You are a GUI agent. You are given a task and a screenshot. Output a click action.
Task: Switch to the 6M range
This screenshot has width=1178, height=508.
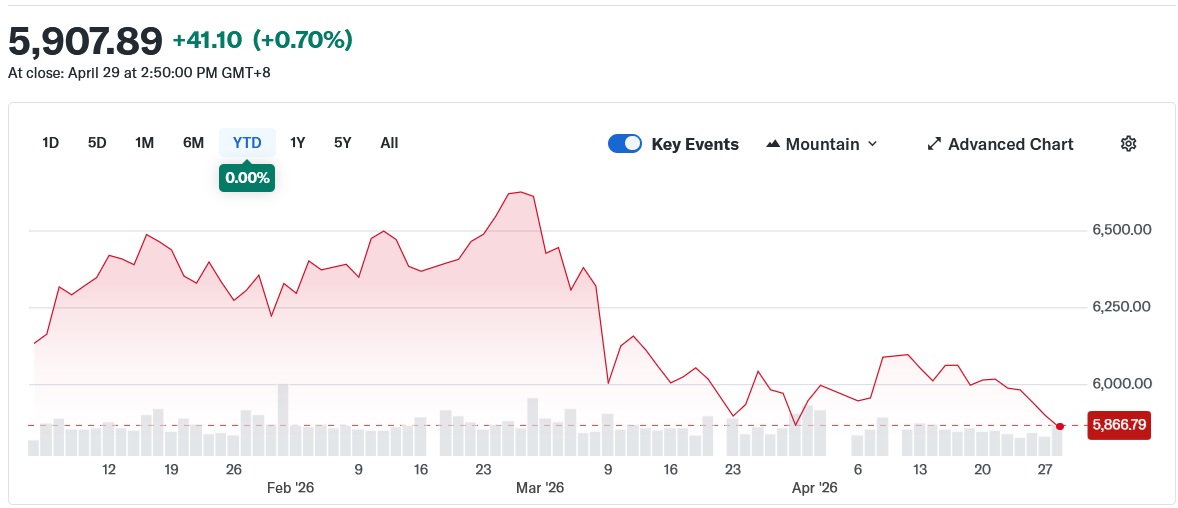193,143
